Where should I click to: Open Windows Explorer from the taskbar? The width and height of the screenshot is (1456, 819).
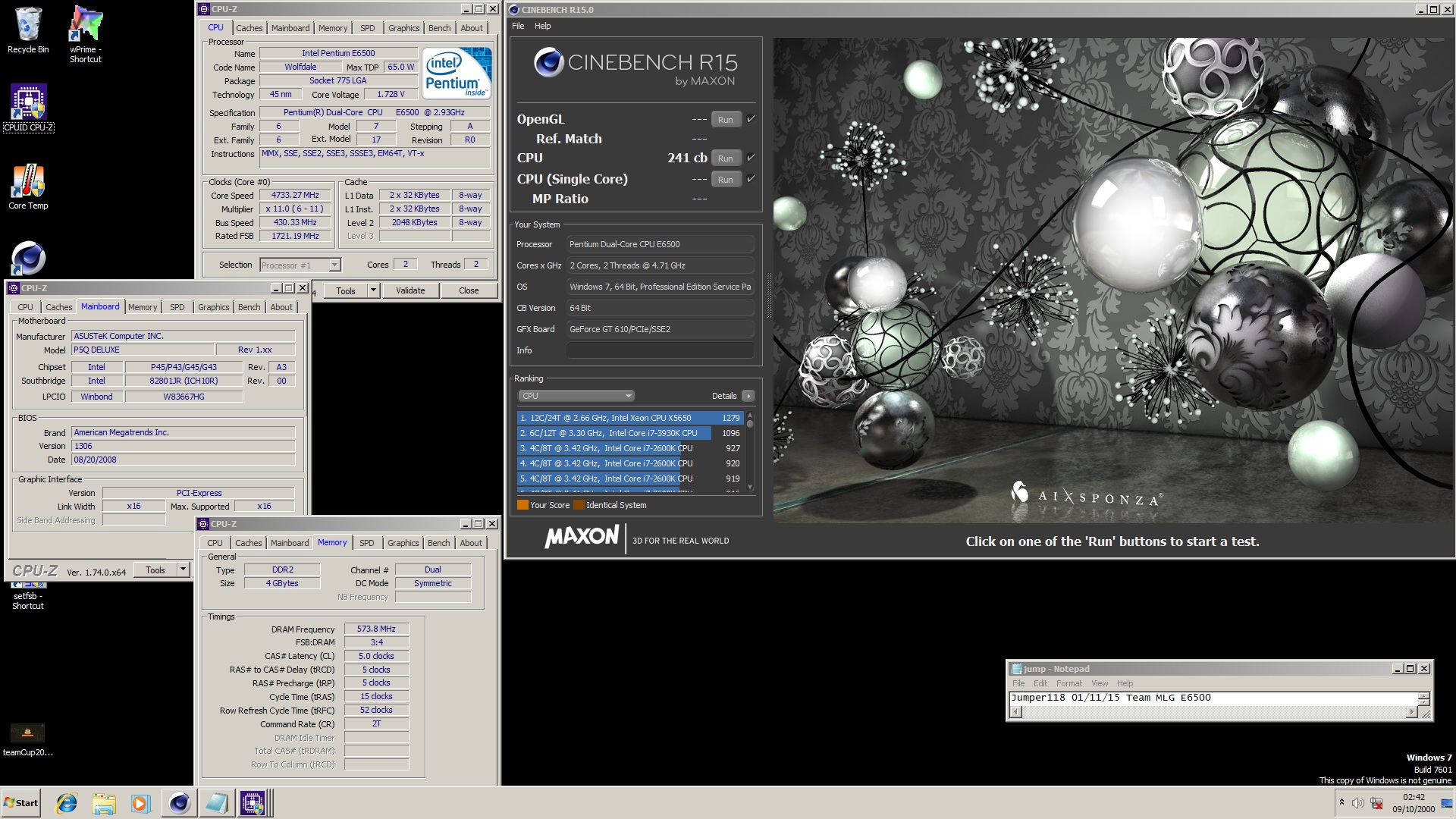104,803
